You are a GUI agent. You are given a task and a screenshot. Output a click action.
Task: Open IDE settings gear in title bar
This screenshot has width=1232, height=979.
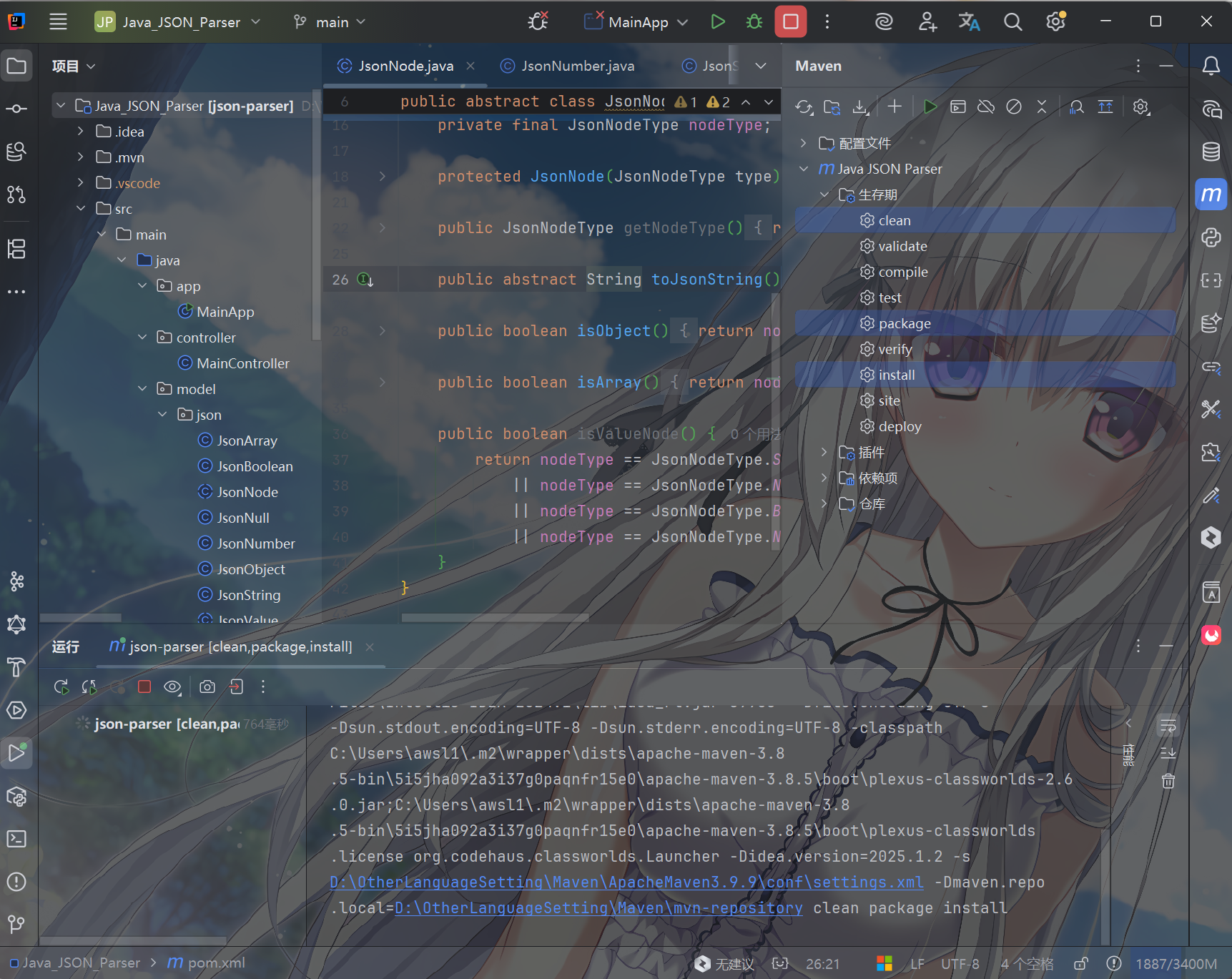pos(1056,22)
